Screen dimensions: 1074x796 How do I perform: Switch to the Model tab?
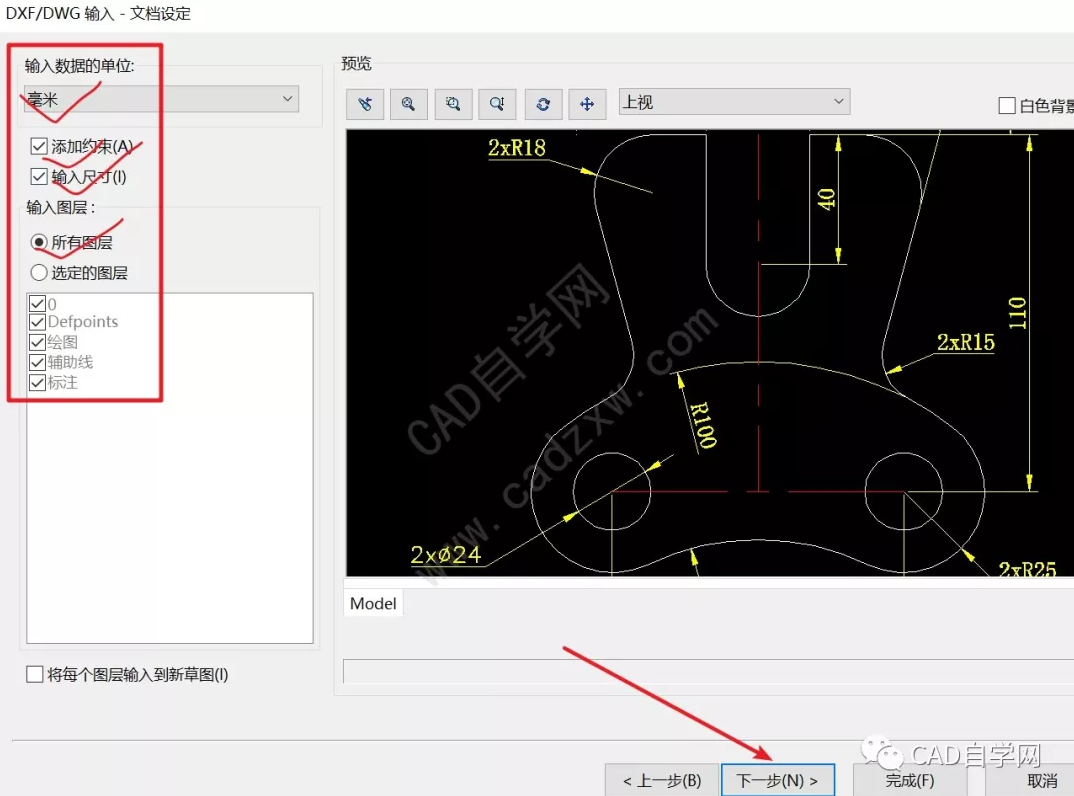tap(373, 604)
